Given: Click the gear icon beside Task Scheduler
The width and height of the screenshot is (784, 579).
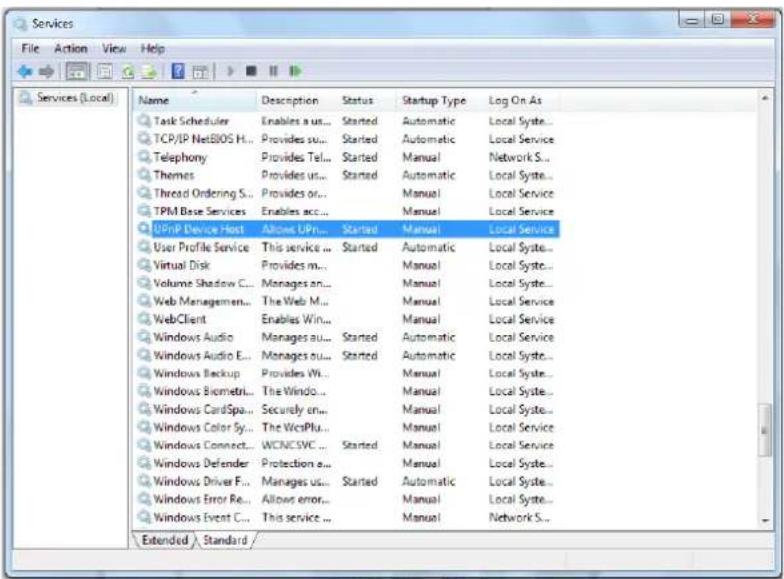Looking at the screenshot, I should pos(144,120).
